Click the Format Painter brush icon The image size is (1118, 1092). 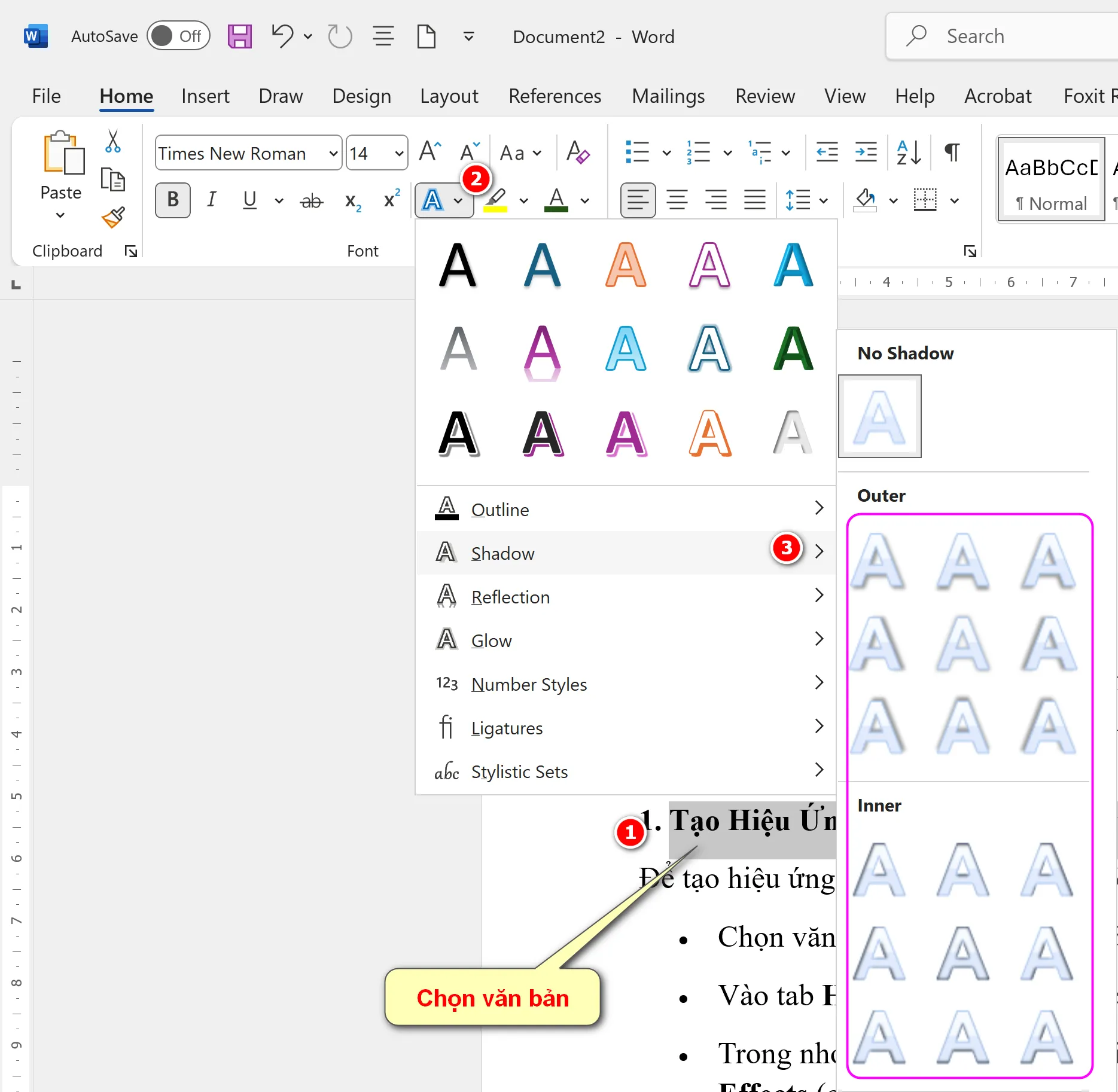(113, 218)
